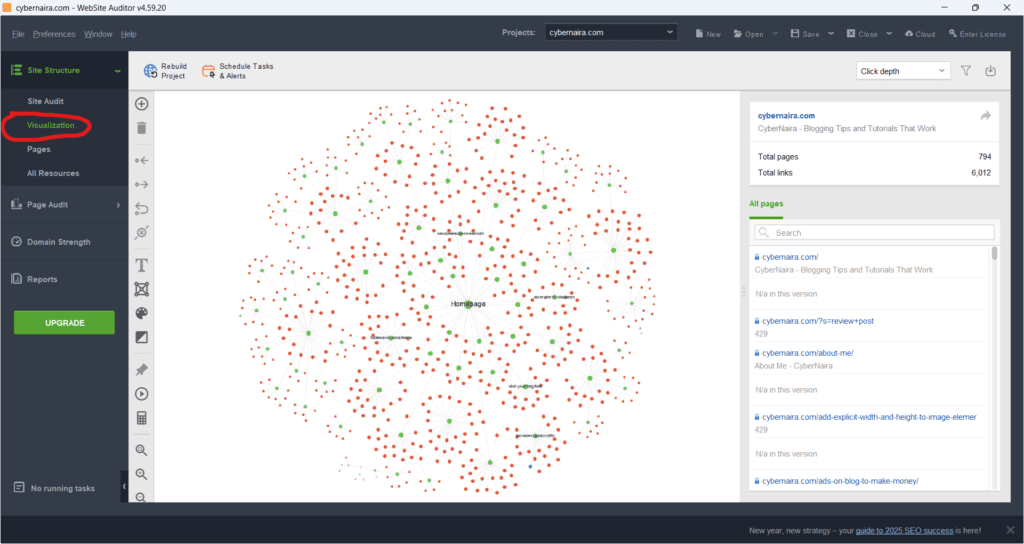1024x544 pixels.
Task: Open the Projects cybernaira.com dropdown
Action: pyautogui.click(x=611, y=32)
